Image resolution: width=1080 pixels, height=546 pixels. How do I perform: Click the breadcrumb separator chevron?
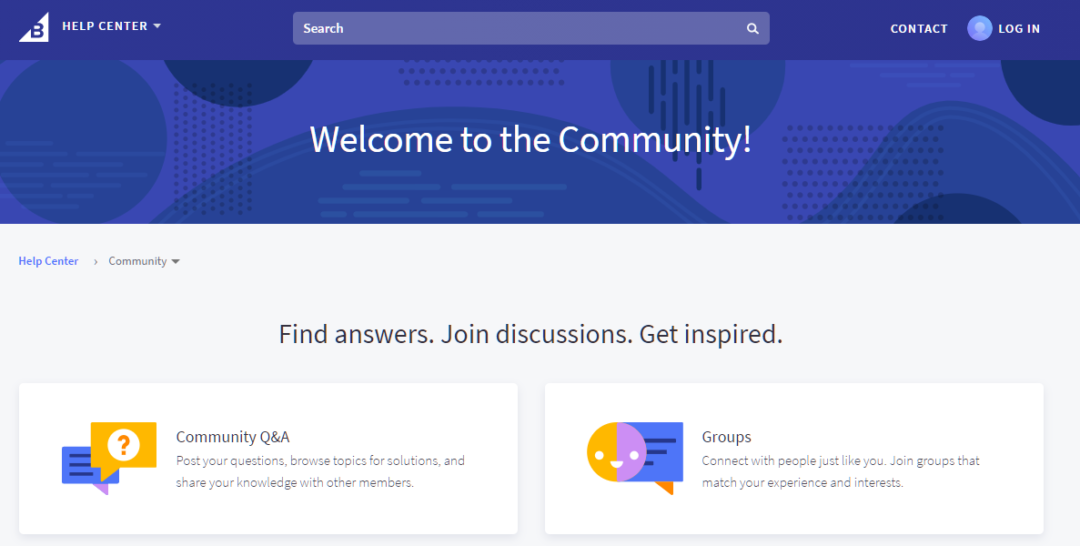click(95, 262)
